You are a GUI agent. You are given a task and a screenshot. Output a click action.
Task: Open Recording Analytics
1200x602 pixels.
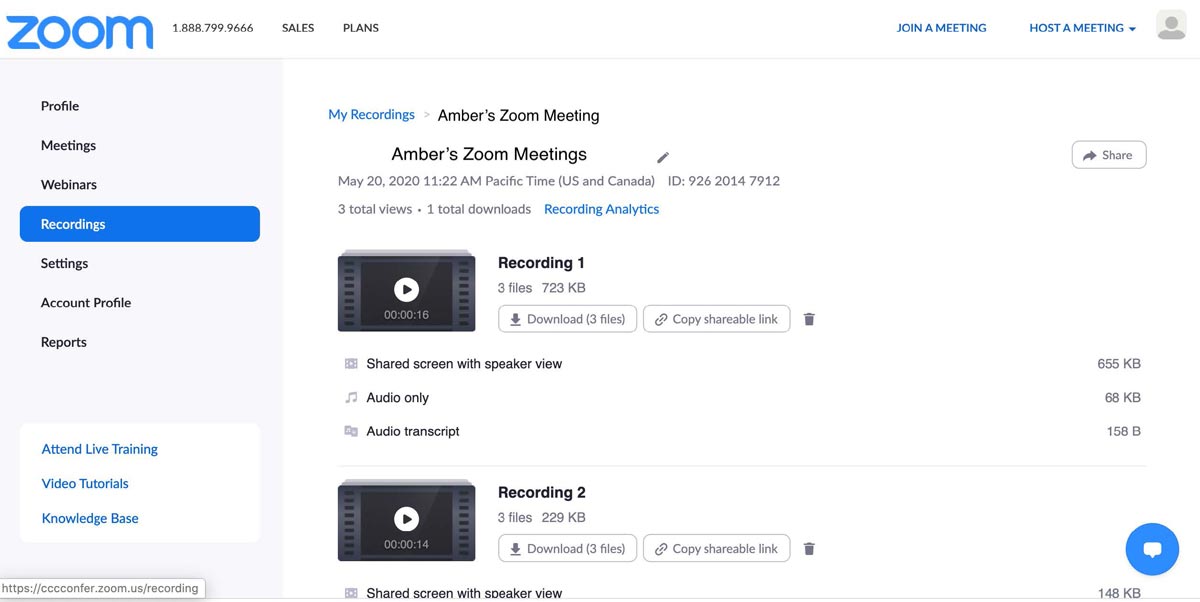[x=601, y=208]
